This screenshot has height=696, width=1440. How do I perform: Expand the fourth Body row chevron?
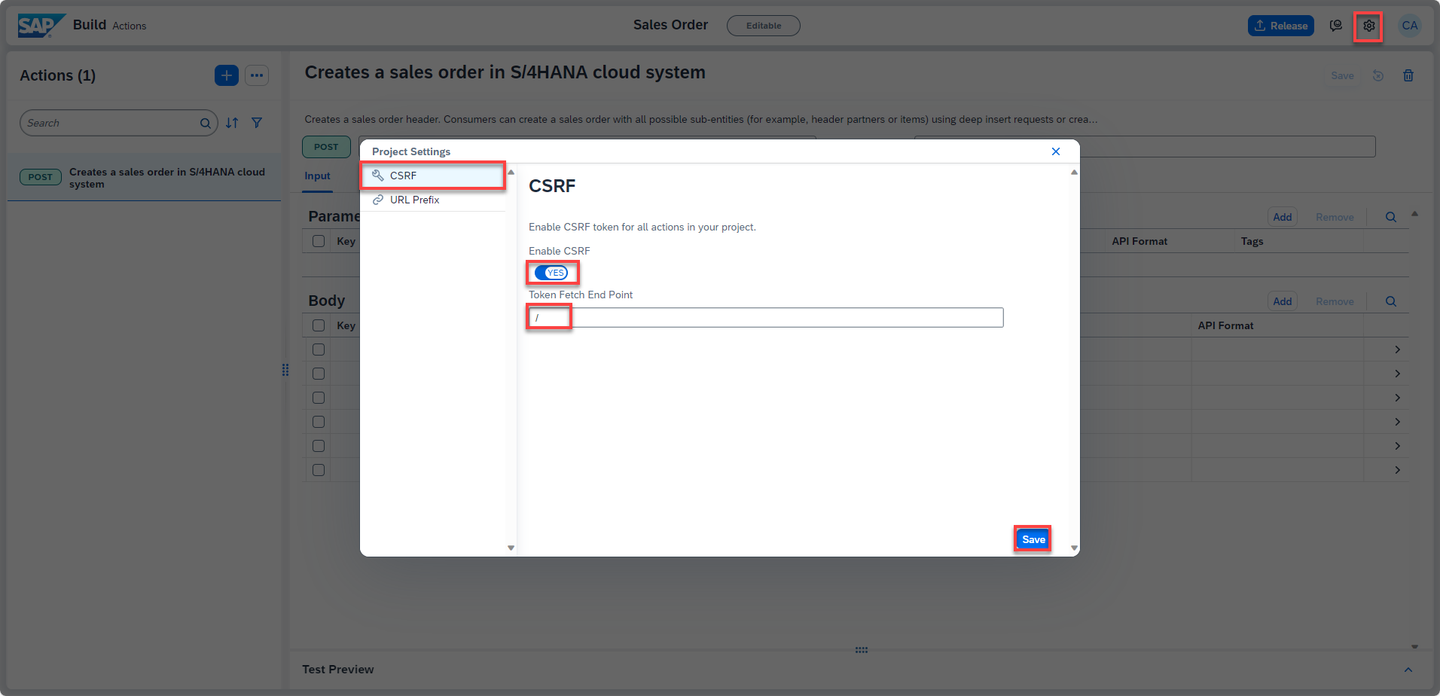pyautogui.click(x=1397, y=422)
